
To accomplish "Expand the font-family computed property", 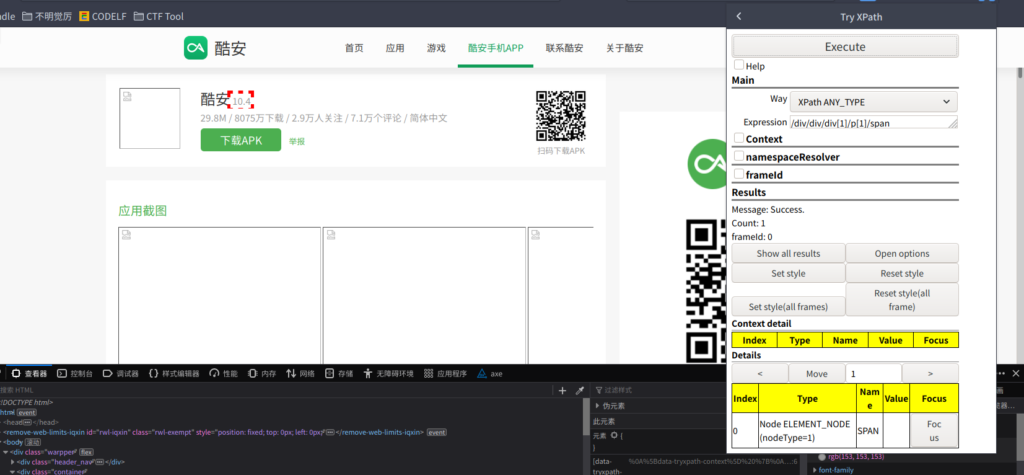I will [814, 470].
